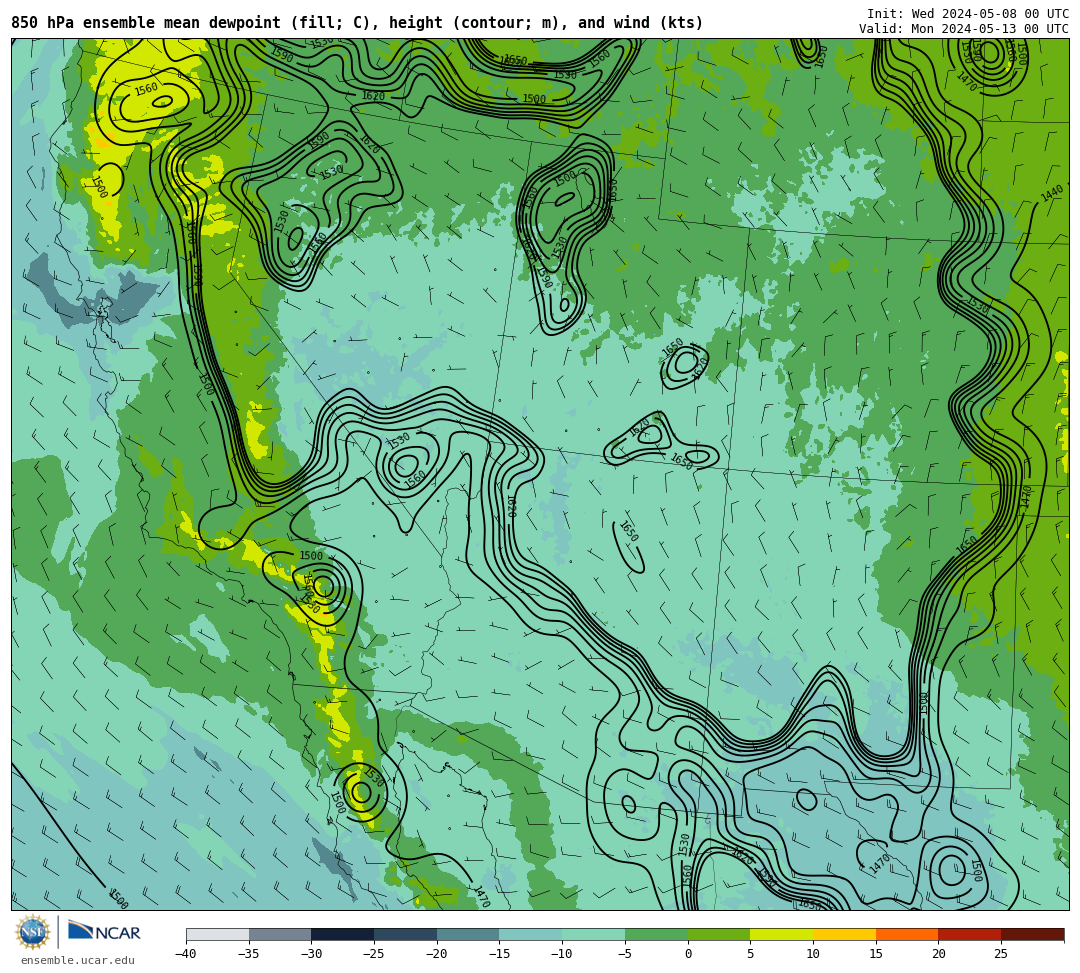Click the -35 colorbar tick label

click(248, 954)
